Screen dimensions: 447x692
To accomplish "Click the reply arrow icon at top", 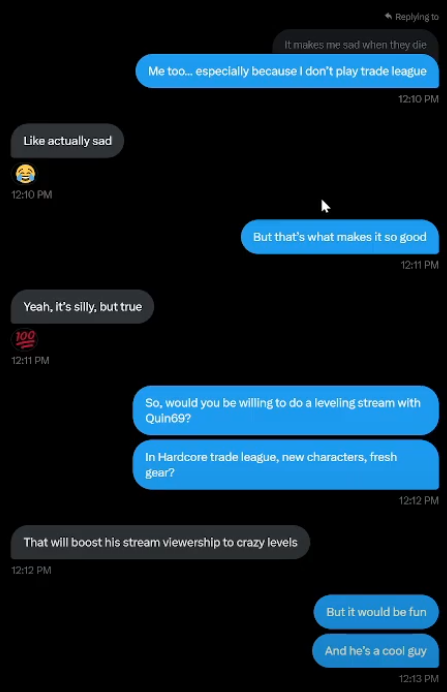I will (388, 17).
